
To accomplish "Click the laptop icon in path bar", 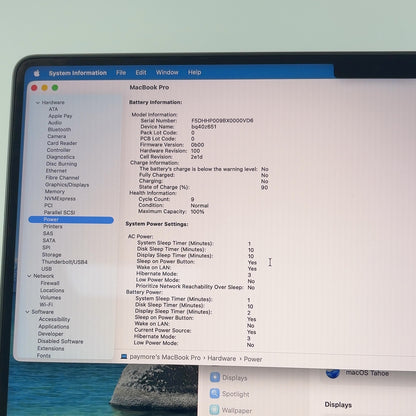I will coord(124,356).
